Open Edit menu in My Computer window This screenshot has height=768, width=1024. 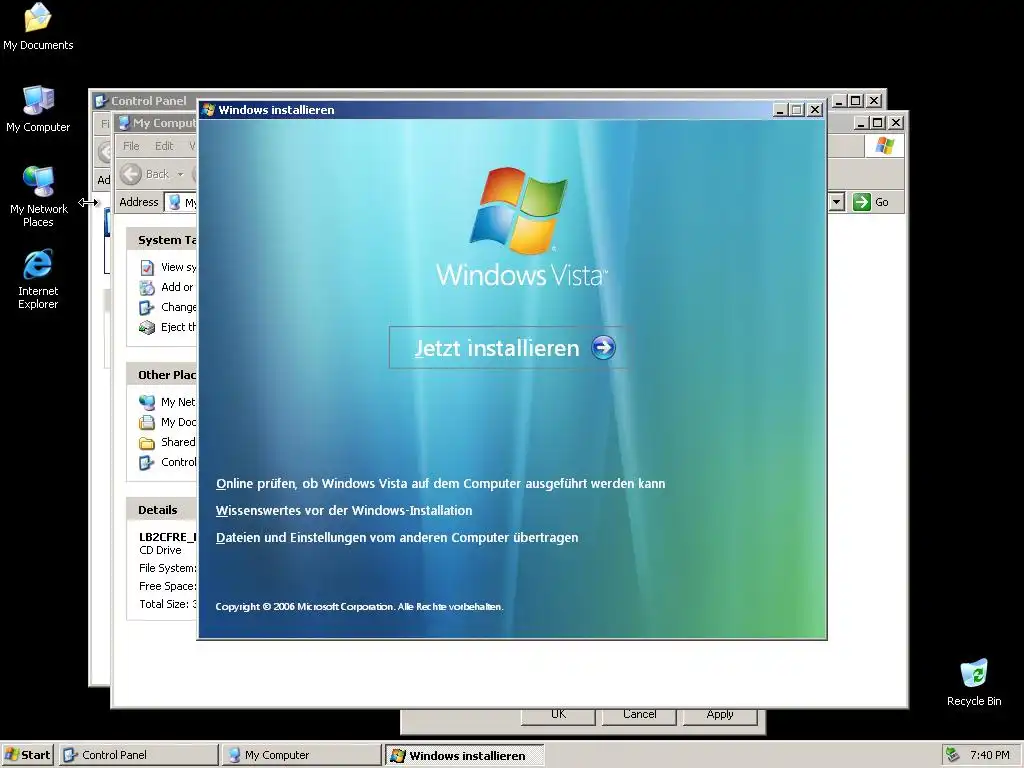pos(164,146)
